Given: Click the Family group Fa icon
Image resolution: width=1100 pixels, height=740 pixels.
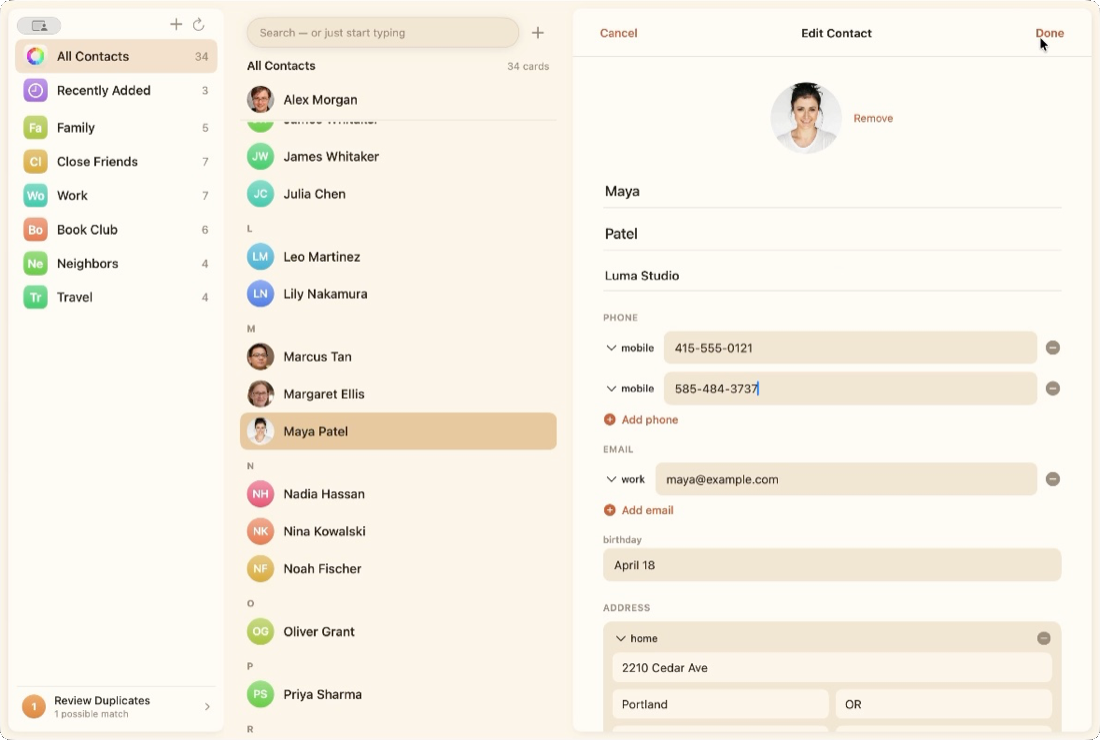Looking at the screenshot, I should coord(35,128).
